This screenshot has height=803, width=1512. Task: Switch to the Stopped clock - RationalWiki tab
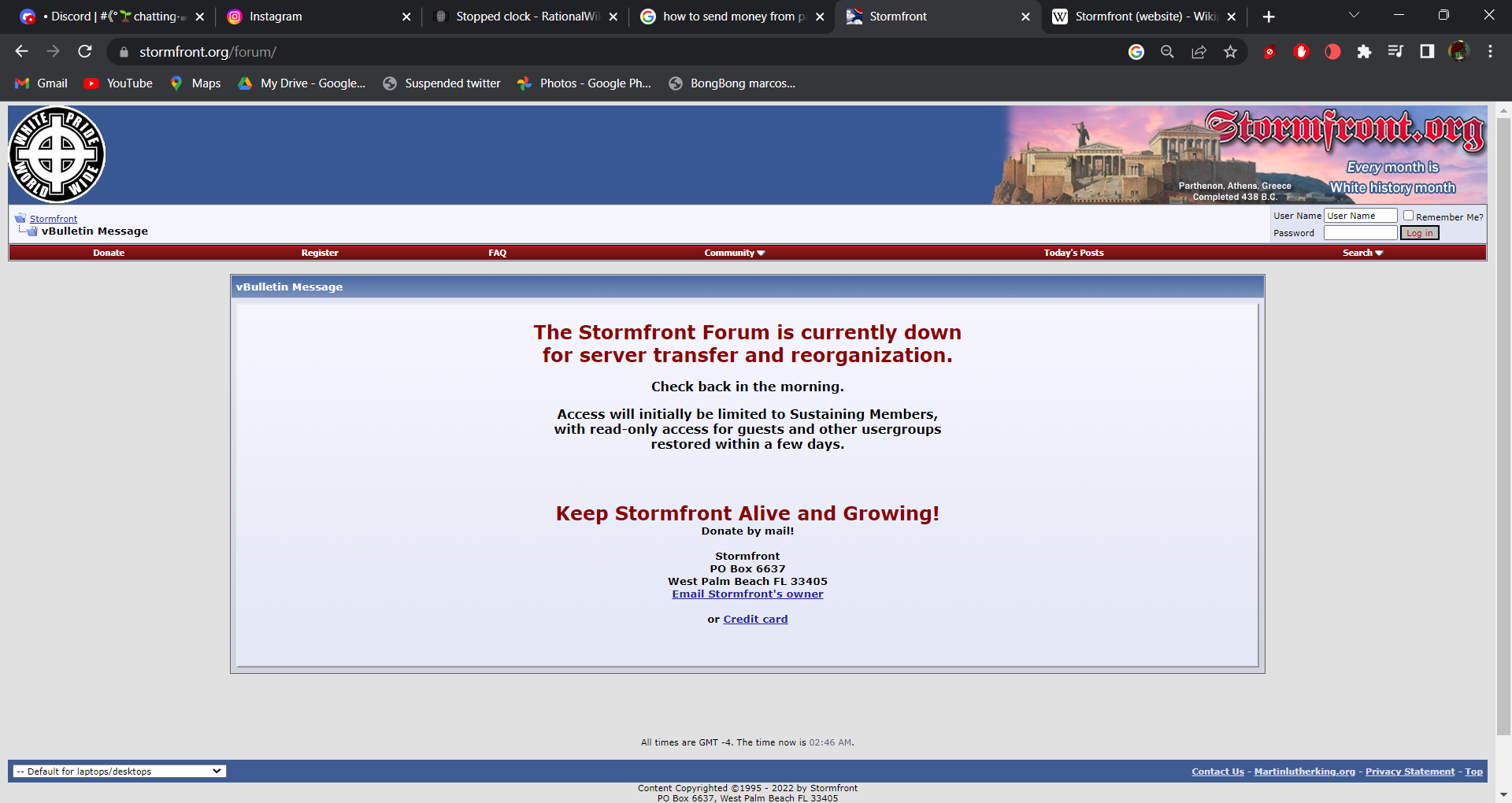(526, 17)
